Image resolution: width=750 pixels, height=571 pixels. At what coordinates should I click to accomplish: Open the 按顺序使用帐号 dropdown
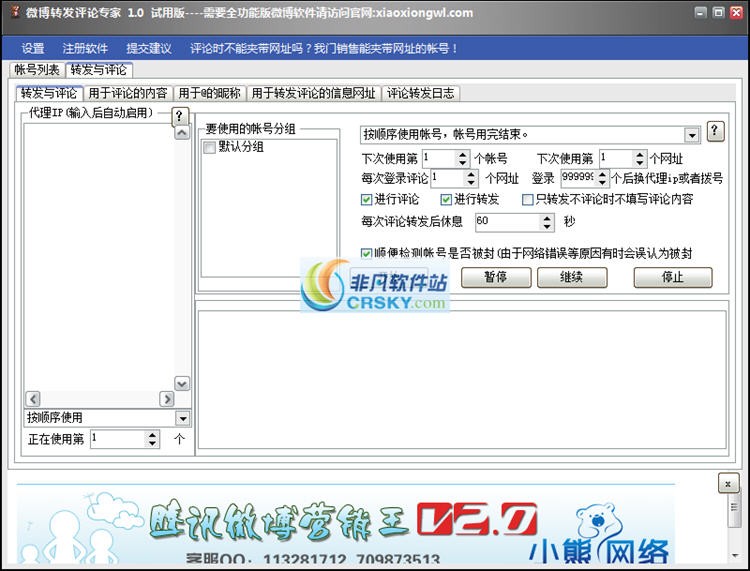click(x=692, y=136)
